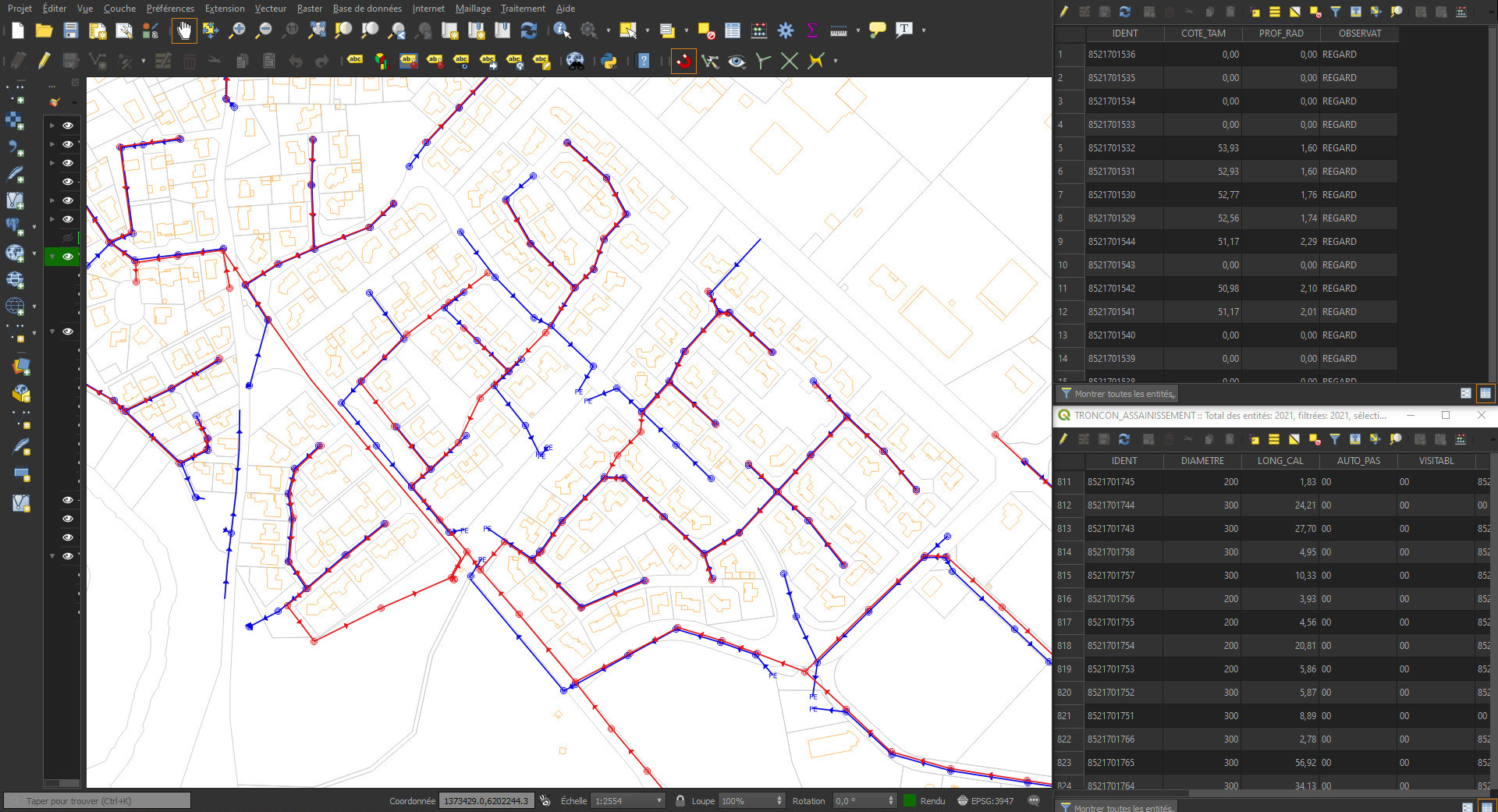The image size is (1498, 812).
Task: Toggle visibility of the green highlighted layer
Action: [x=68, y=257]
